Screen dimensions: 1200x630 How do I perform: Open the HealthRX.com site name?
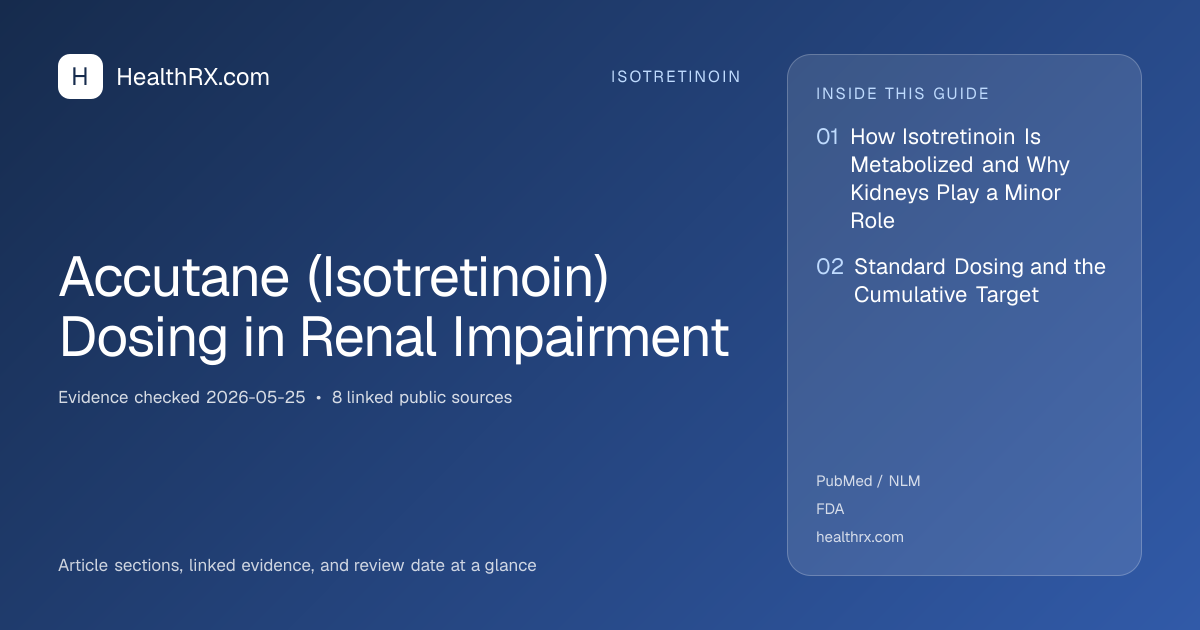pyautogui.click(x=193, y=77)
